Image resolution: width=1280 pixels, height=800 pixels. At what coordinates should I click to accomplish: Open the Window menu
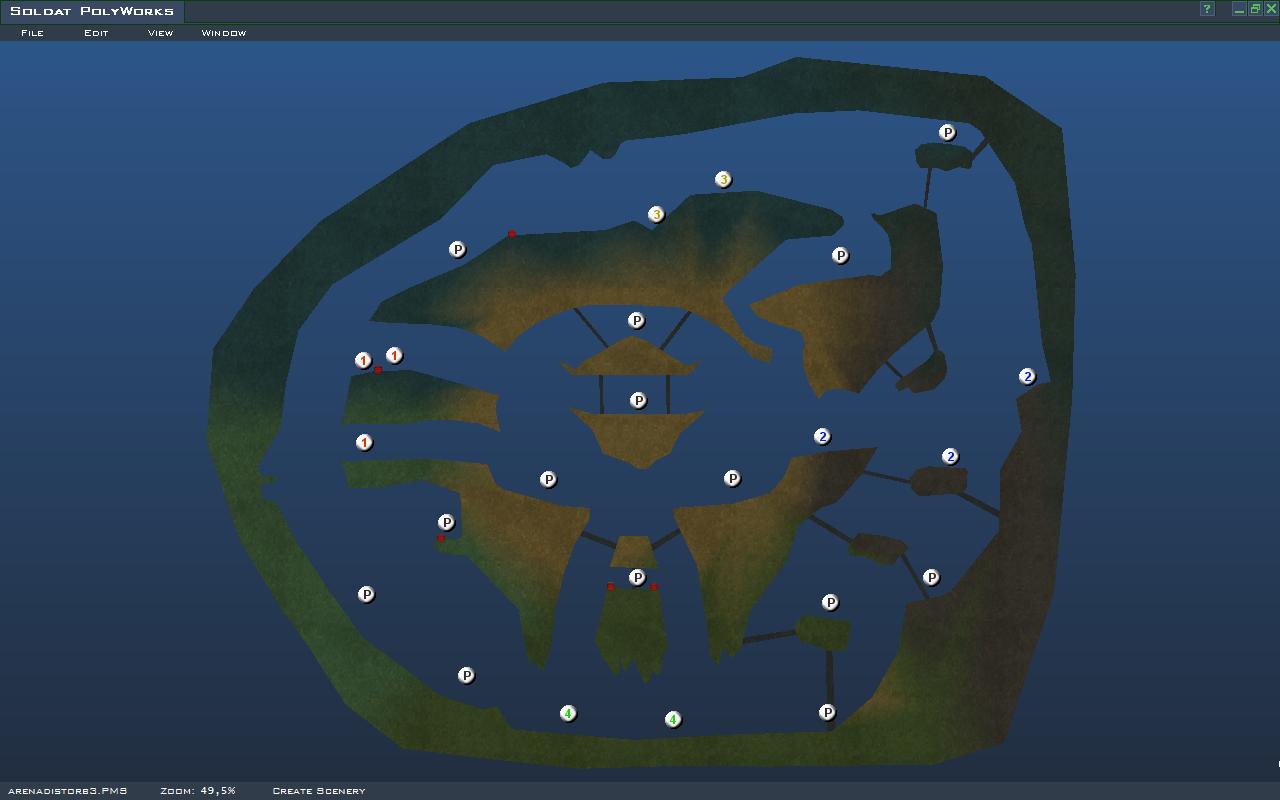pyautogui.click(x=223, y=33)
